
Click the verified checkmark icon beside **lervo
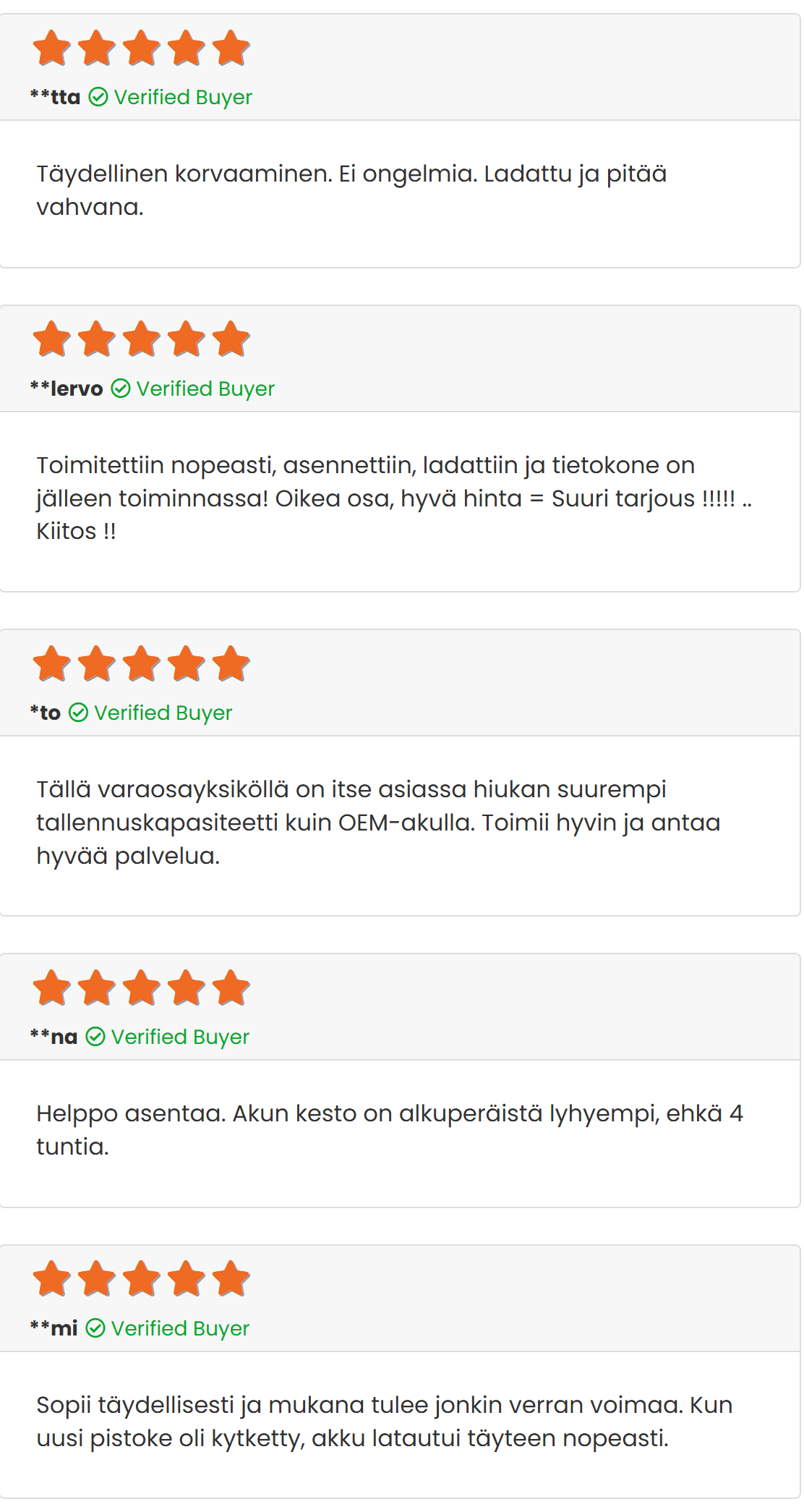coord(121,388)
